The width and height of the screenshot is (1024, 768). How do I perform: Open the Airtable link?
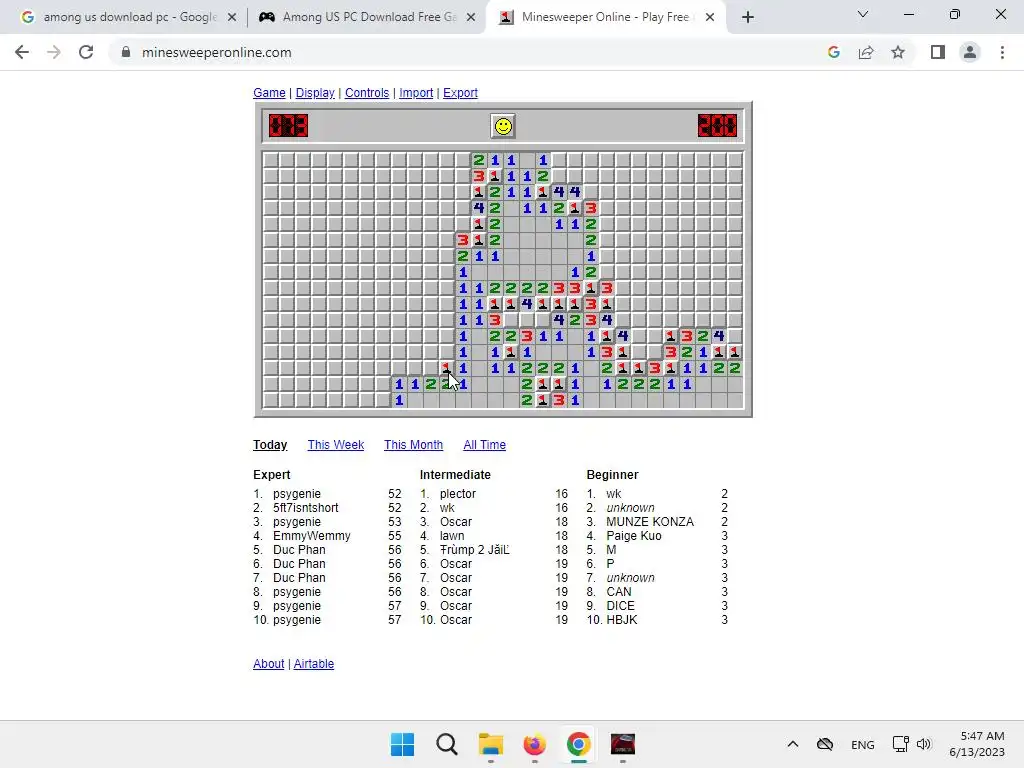(x=313, y=664)
